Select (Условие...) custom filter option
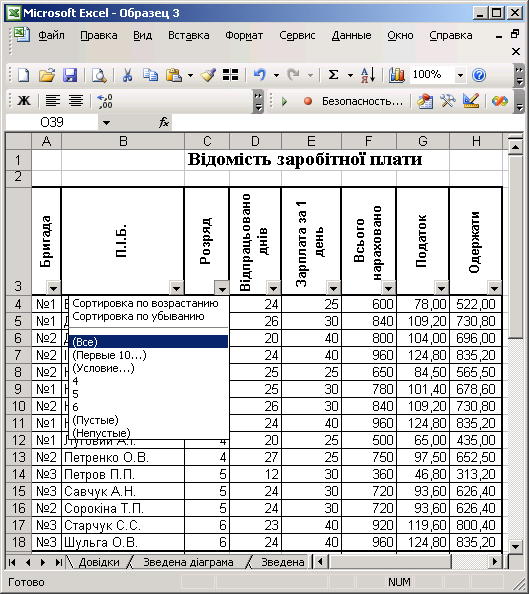 149,368
